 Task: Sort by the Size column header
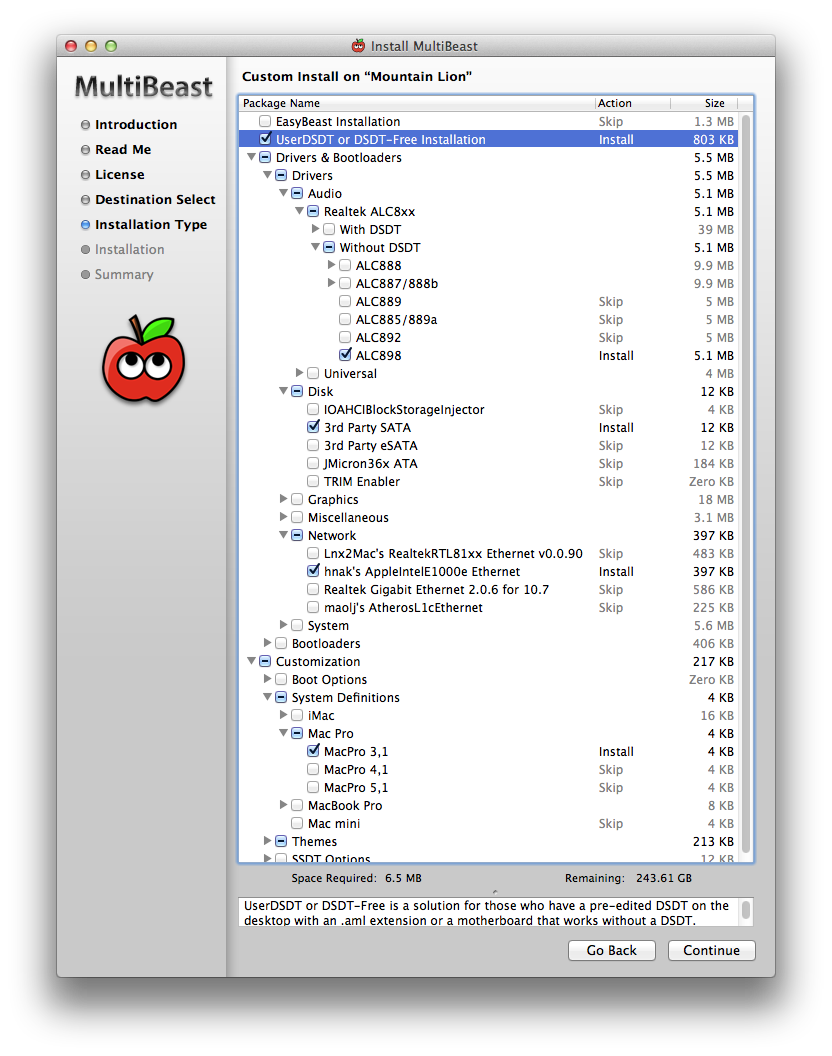[714, 103]
